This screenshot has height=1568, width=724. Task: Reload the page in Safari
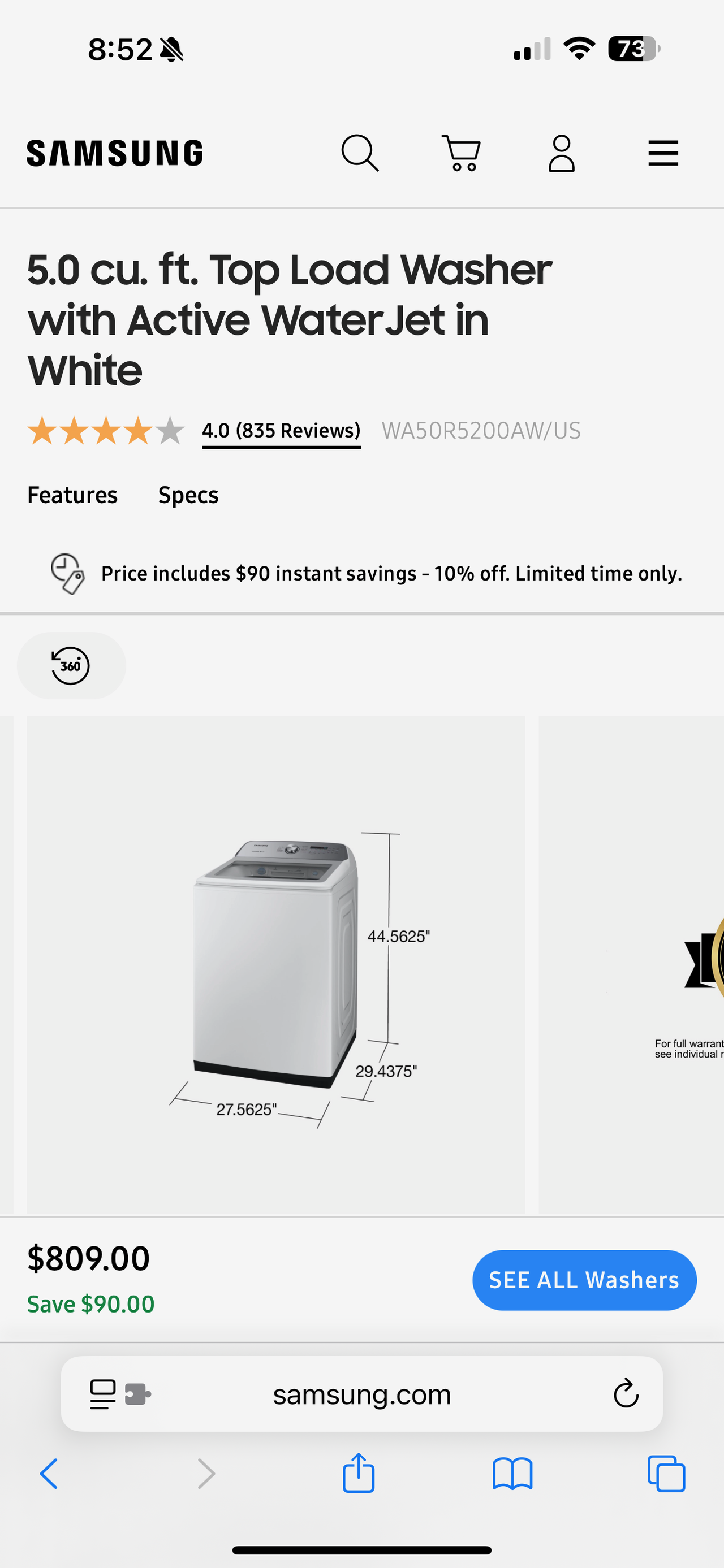[626, 1394]
